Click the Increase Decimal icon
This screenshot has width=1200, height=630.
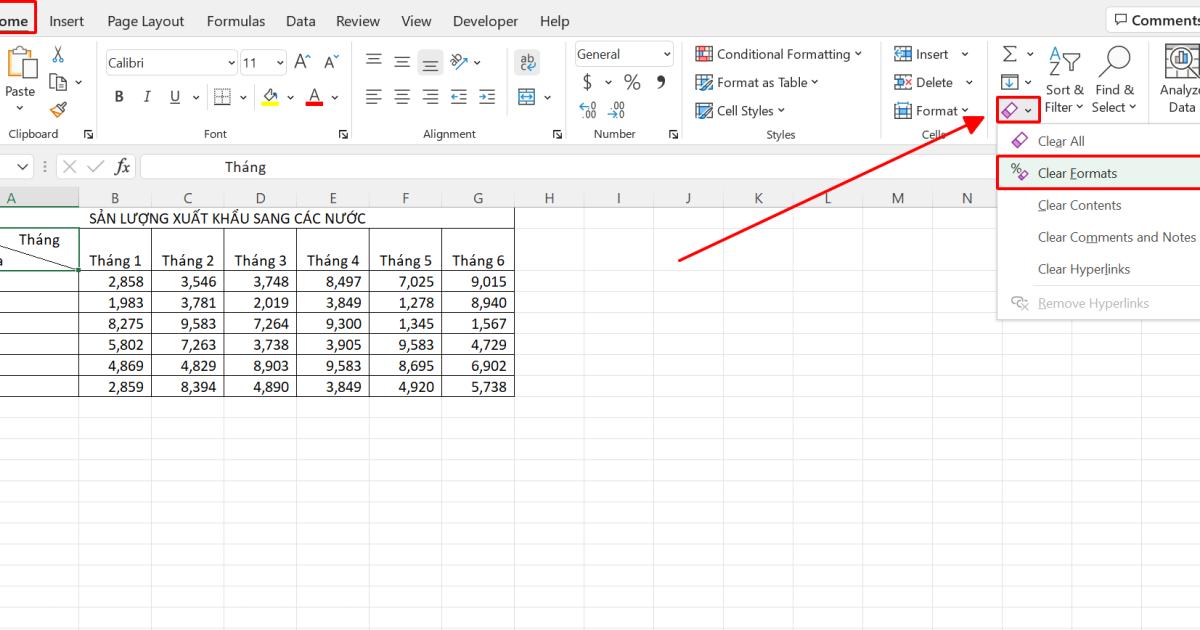point(588,110)
